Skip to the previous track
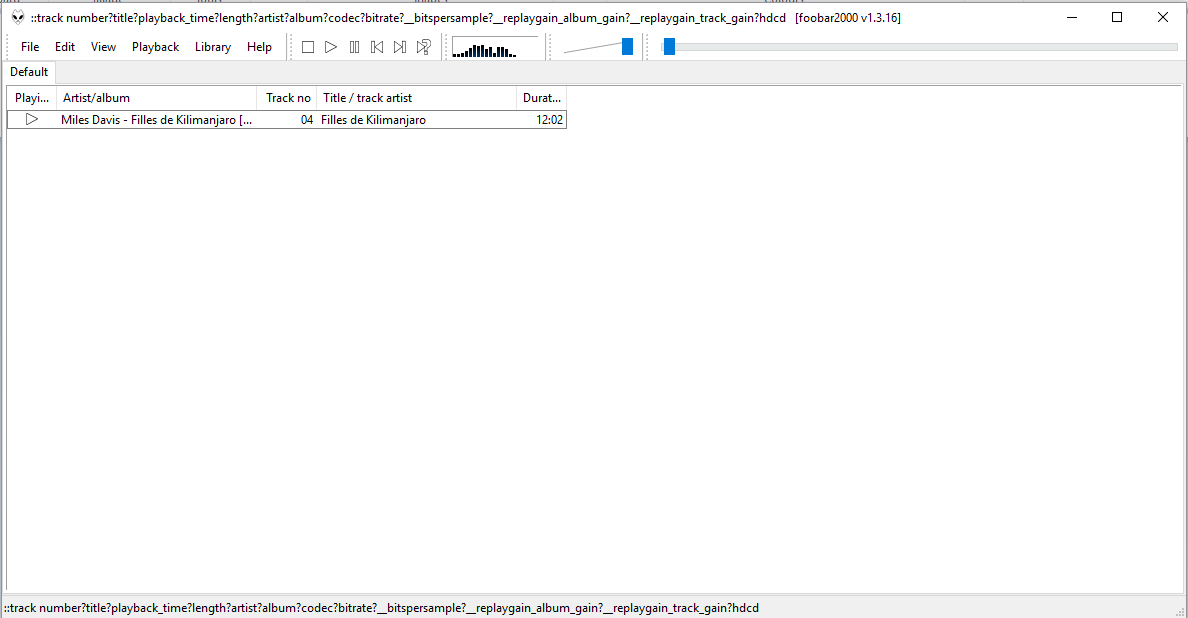1188x618 pixels. 377,47
